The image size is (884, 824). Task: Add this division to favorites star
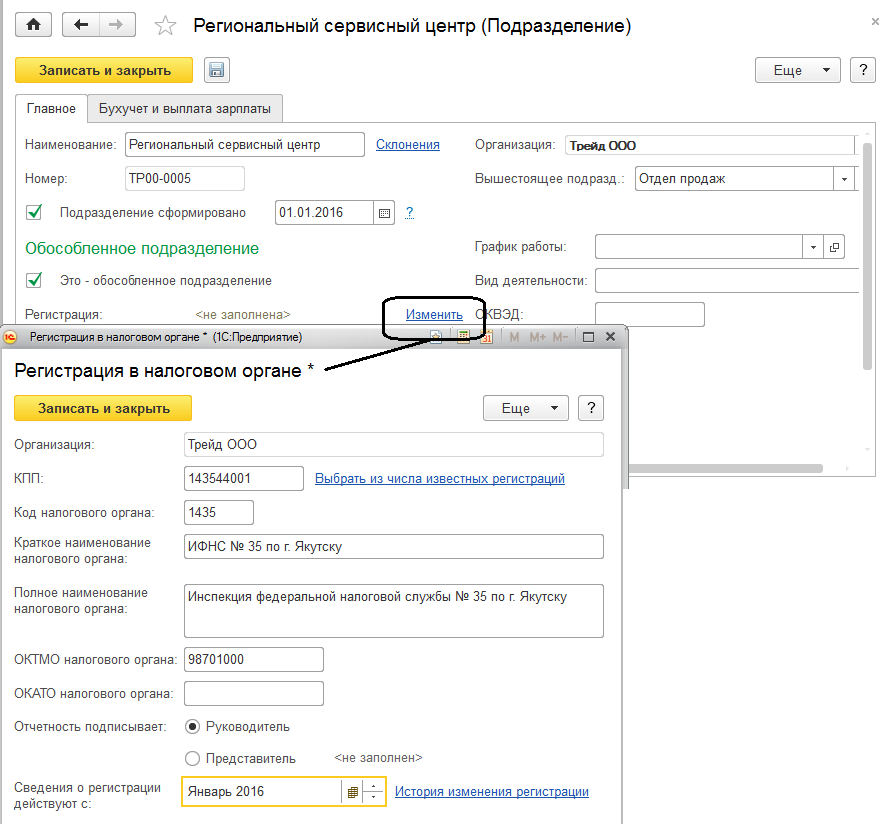[x=165, y=25]
